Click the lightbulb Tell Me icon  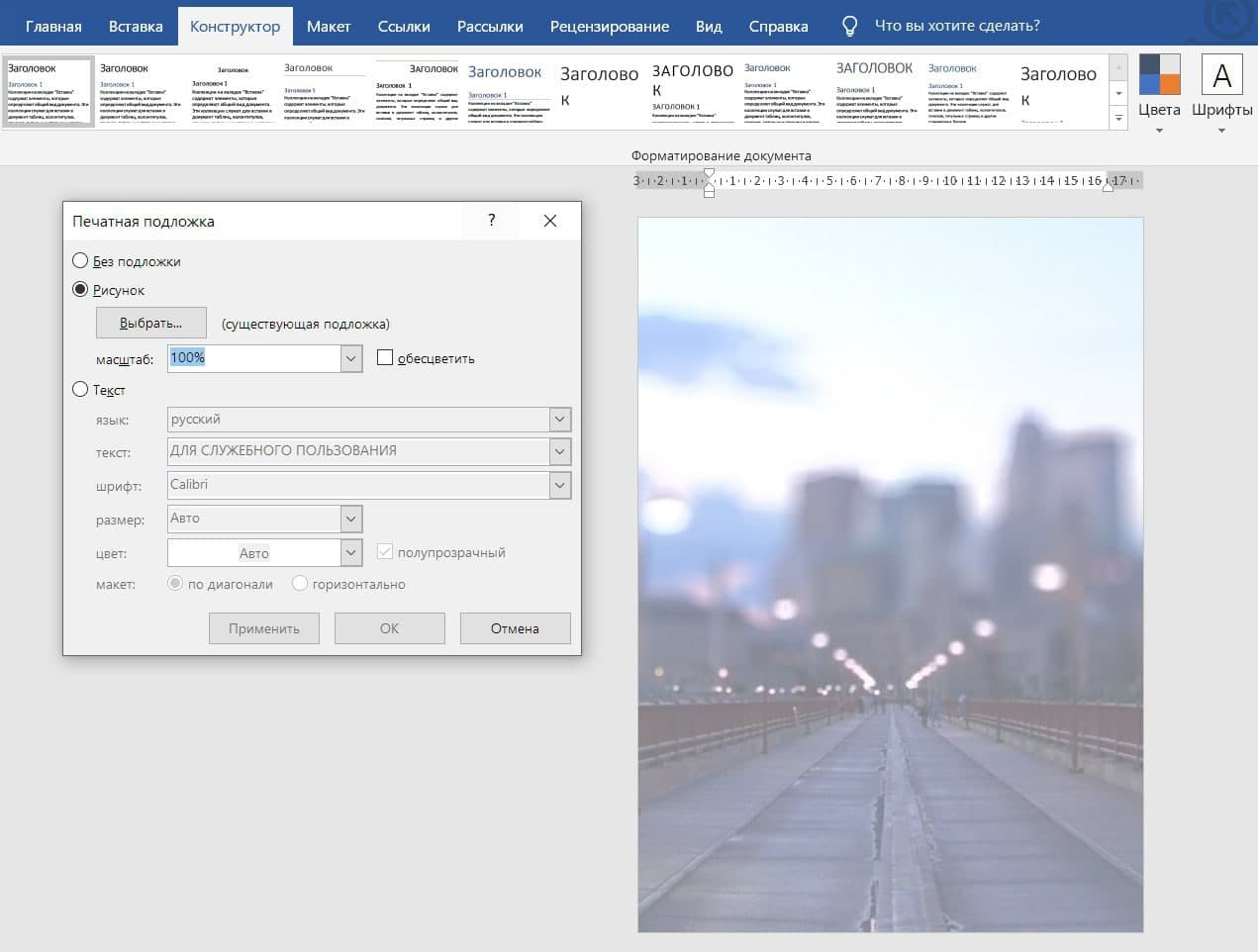point(849,27)
